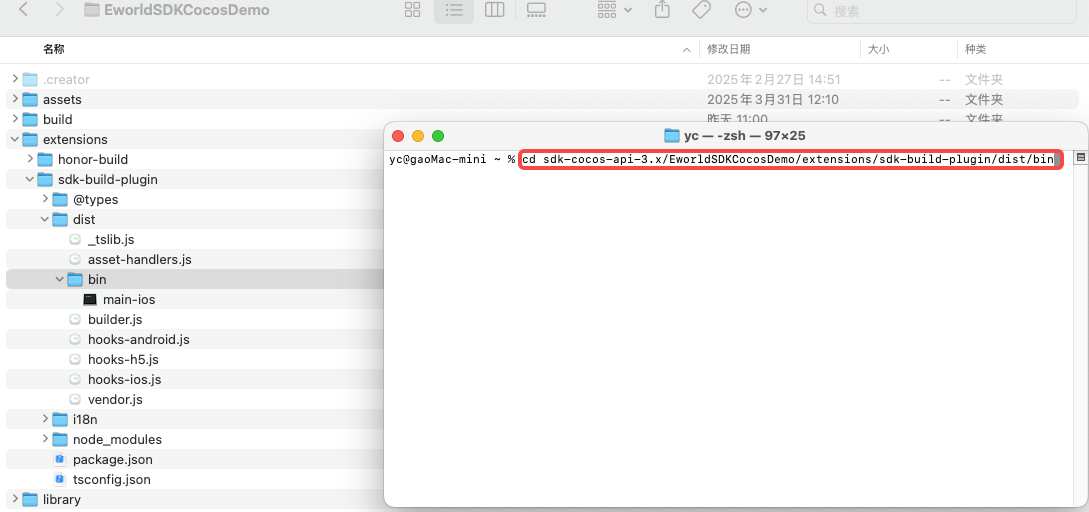Select the builder.js file icon
1089x512 pixels.
tap(75, 320)
